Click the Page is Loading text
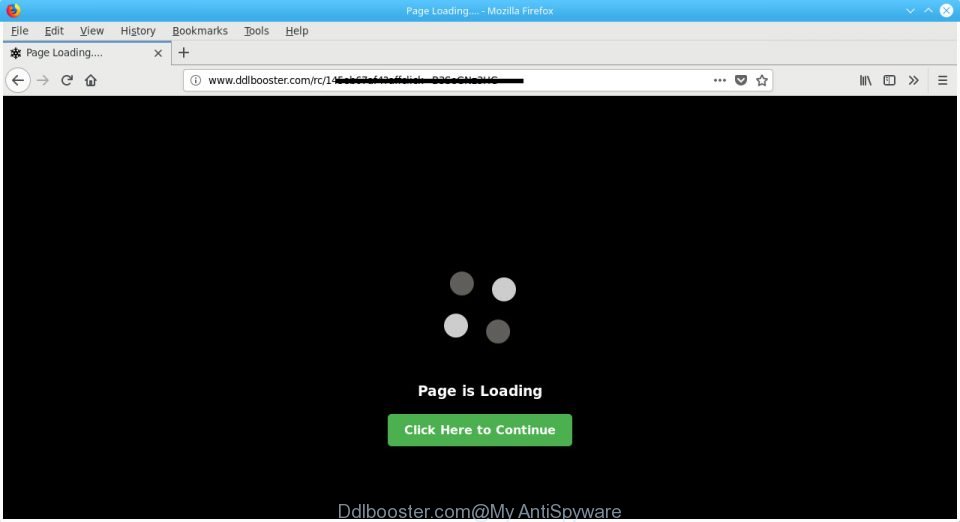The width and height of the screenshot is (960, 522). click(x=479, y=390)
